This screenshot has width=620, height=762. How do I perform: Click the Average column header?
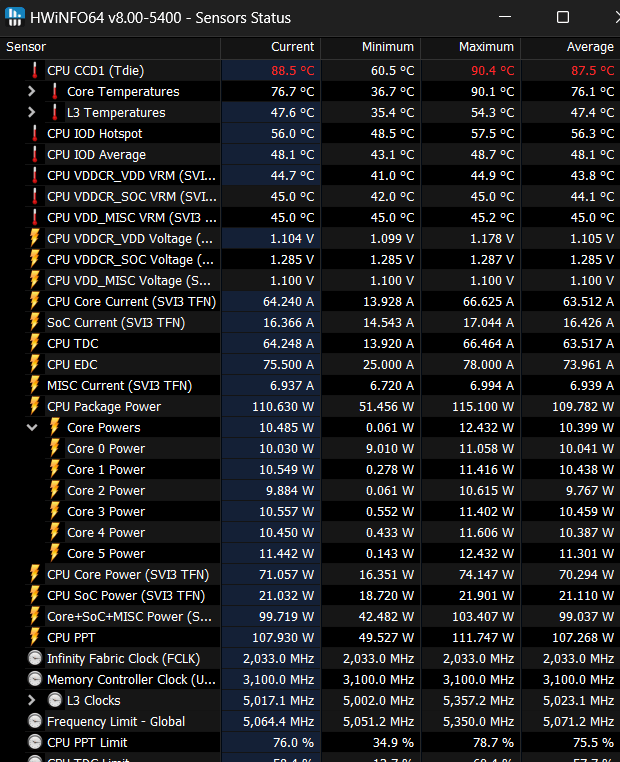pyautogui.click(x=570, y=47)
